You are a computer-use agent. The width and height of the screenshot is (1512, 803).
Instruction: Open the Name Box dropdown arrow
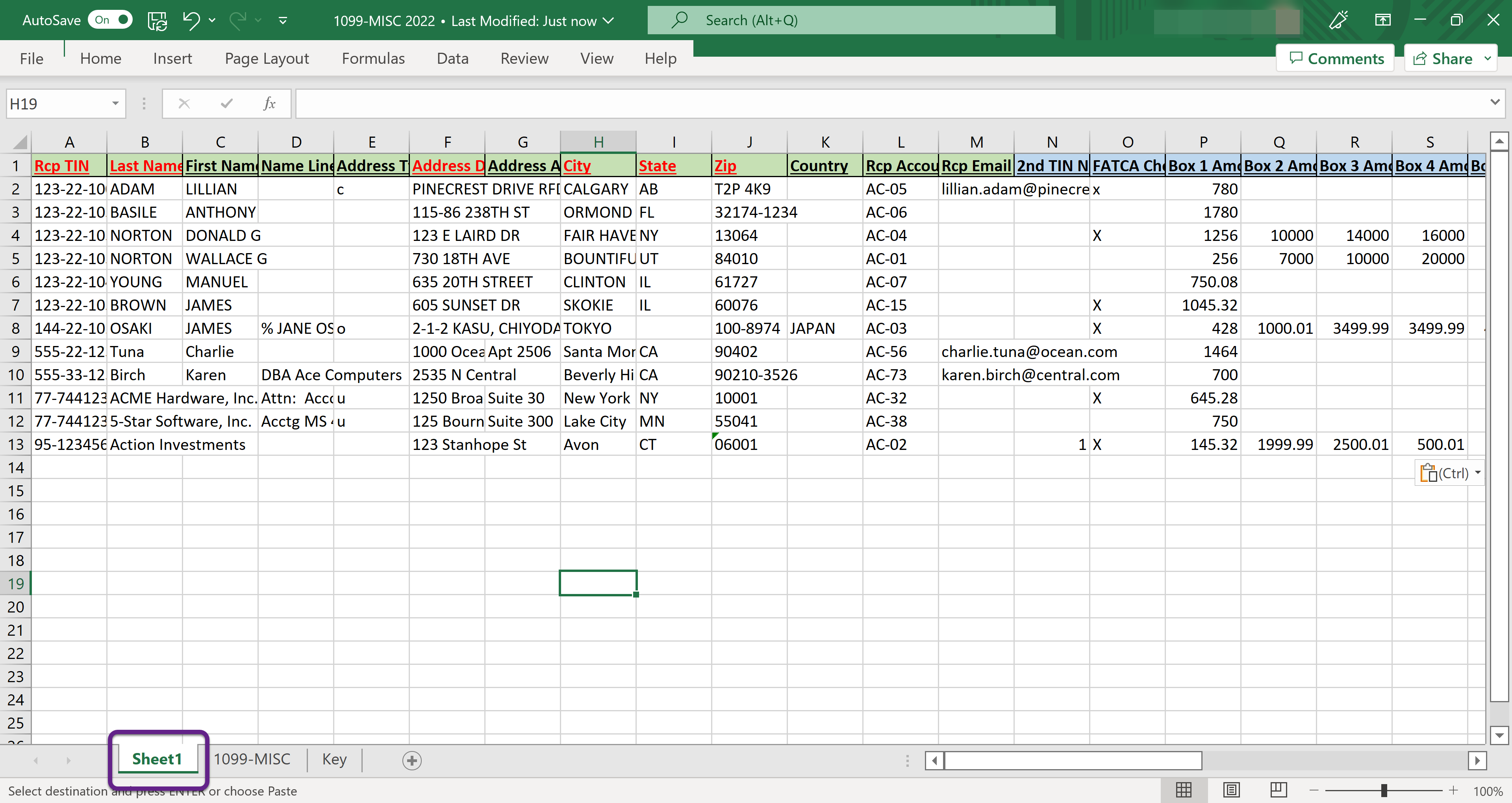pos(115,104)
